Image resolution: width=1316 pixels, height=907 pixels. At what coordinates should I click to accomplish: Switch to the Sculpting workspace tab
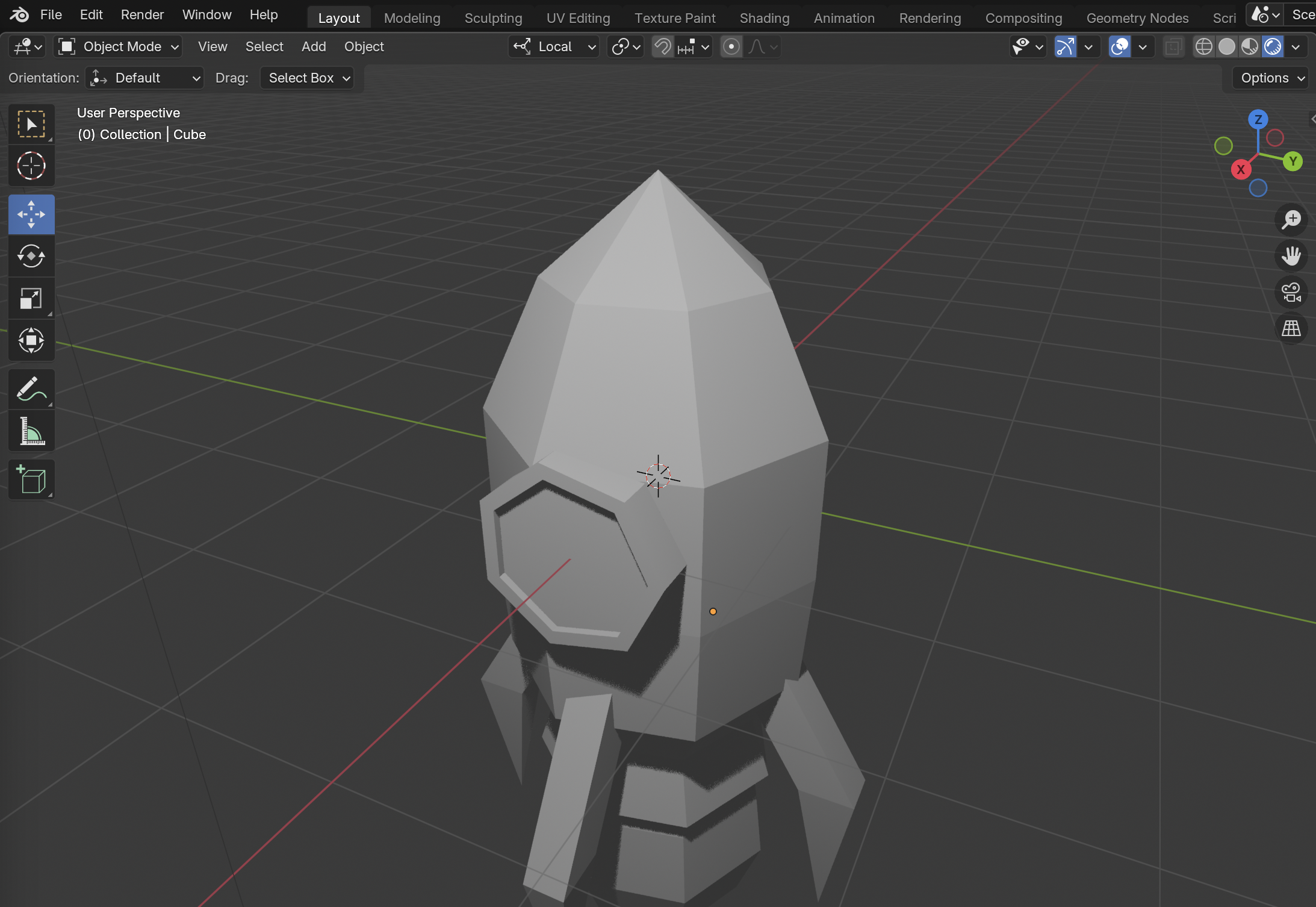pyautogui.click(x=493, y=18)
